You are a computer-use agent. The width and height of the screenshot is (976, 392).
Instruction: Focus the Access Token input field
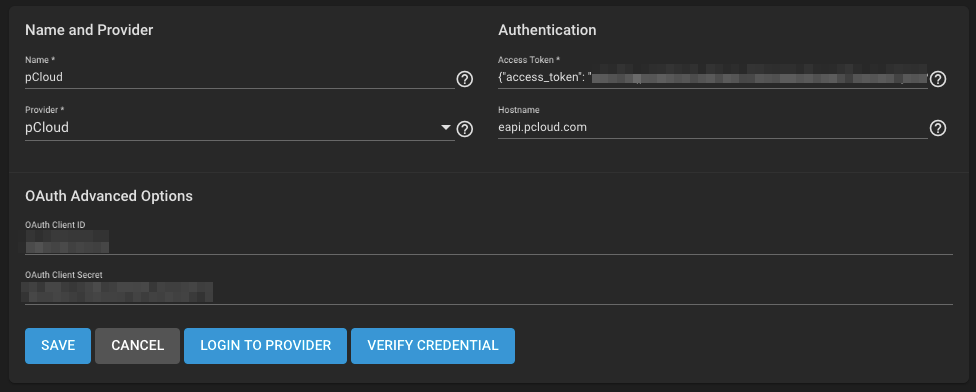point(713,78)
